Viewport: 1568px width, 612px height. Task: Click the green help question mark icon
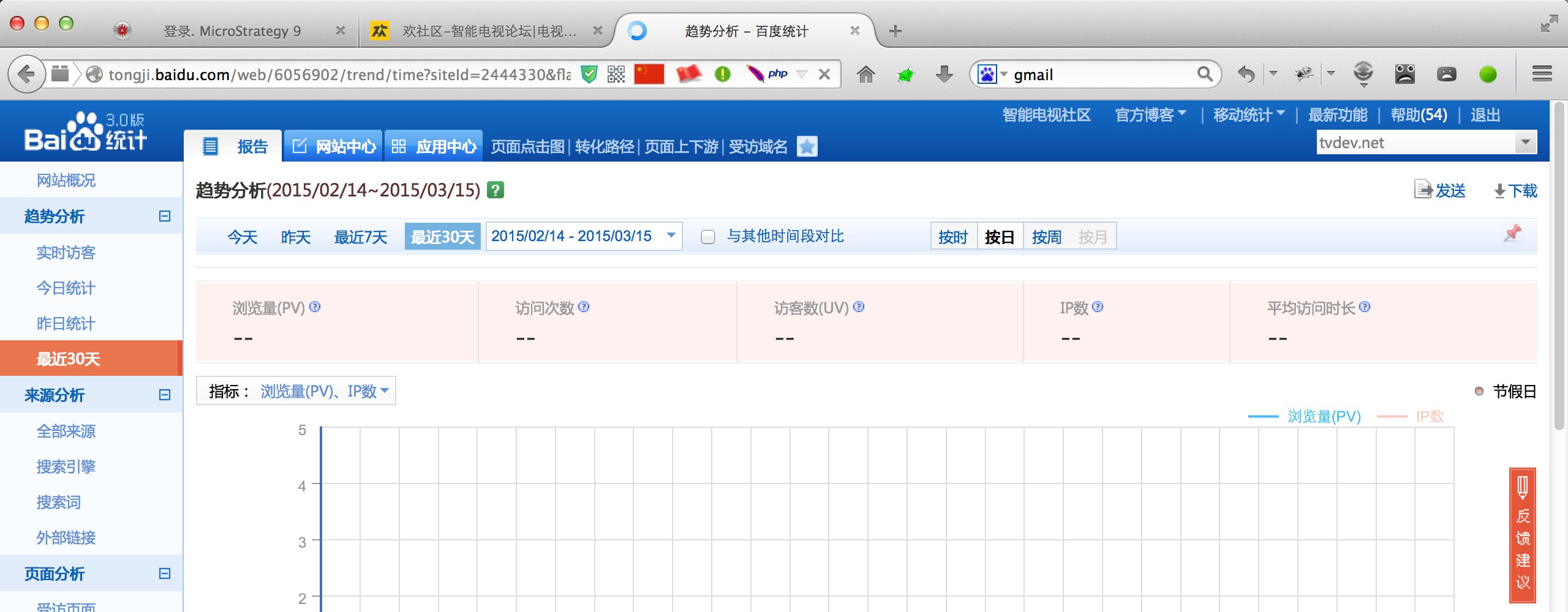(x=495, y=190)
